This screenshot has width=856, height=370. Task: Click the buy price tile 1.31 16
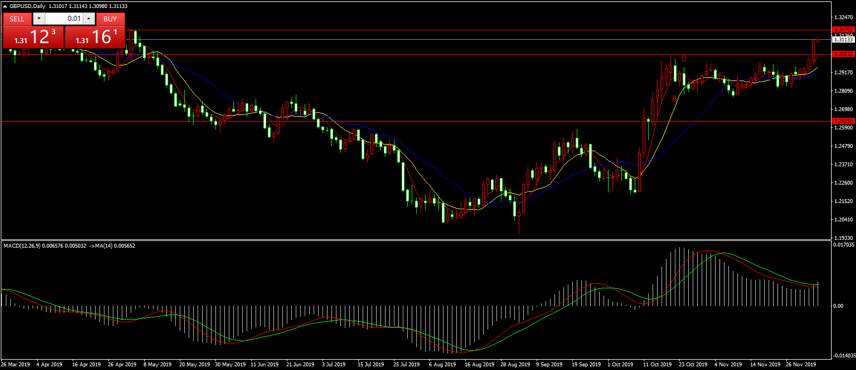(95, 37)
